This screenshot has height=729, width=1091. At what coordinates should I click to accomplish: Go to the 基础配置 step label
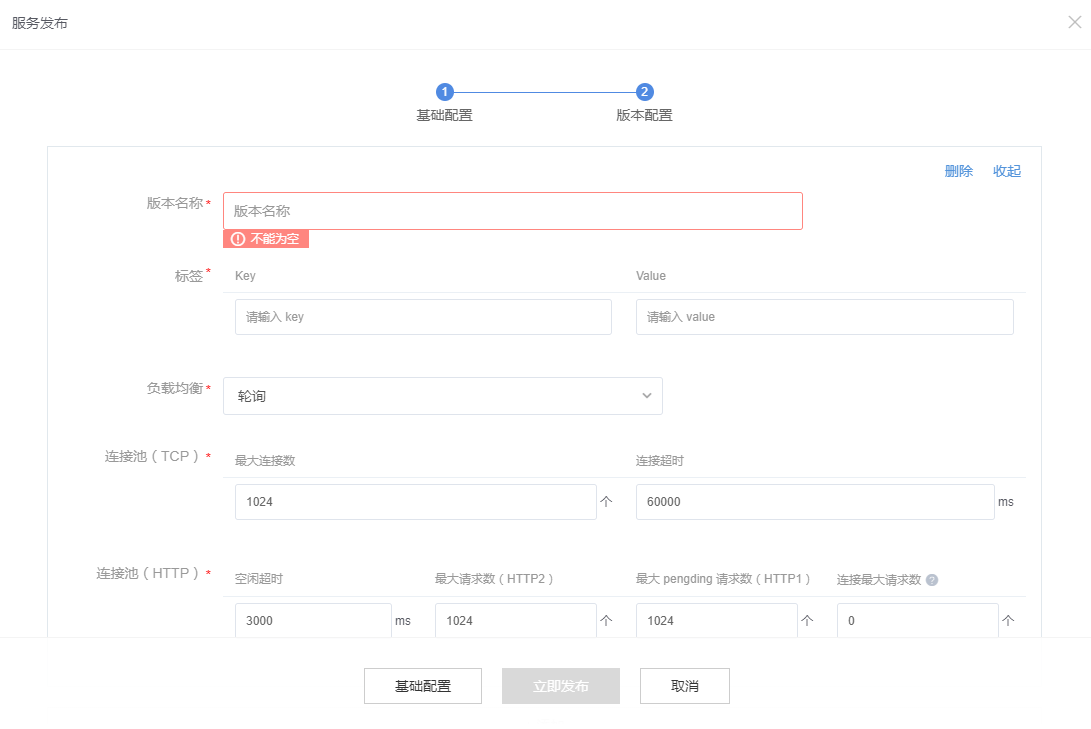[444, 115]
